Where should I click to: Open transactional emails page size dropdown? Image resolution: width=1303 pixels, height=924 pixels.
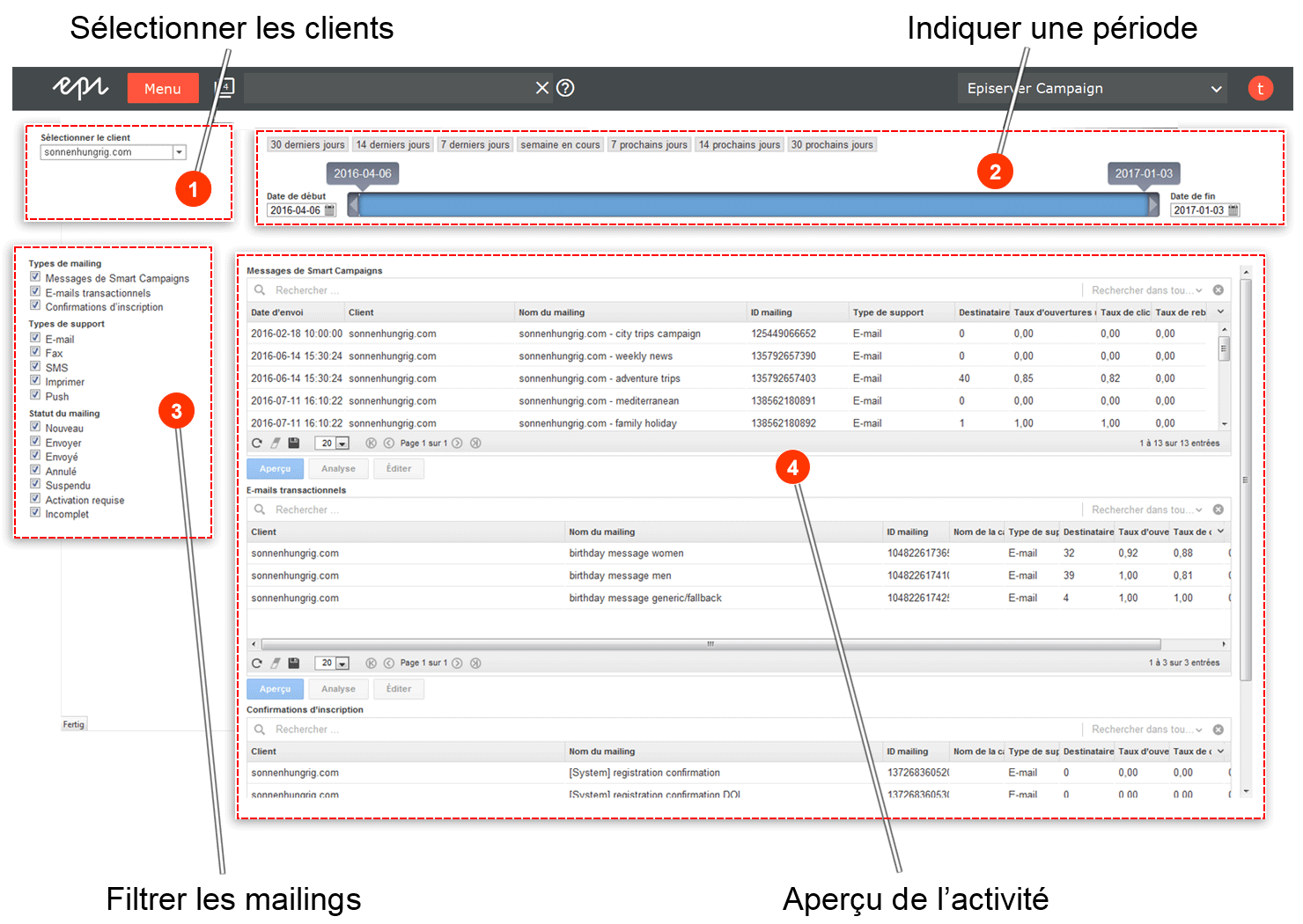pyautogui.click(x=342, y=664)
